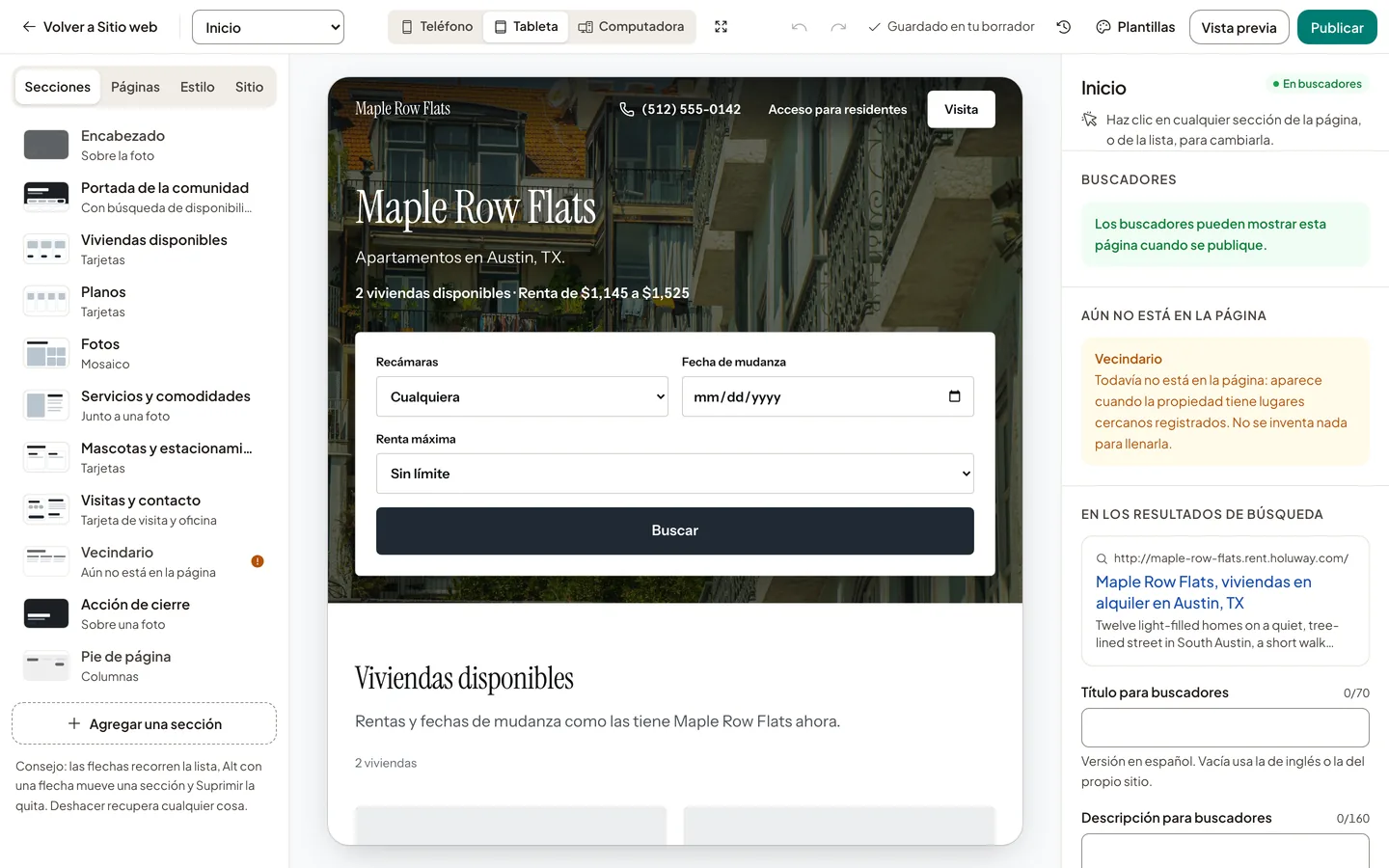Click the Fecha de mudanza date field
The height and width of the screenshot is (868, 1389).
pyautogui.click(x=828, y=396)
